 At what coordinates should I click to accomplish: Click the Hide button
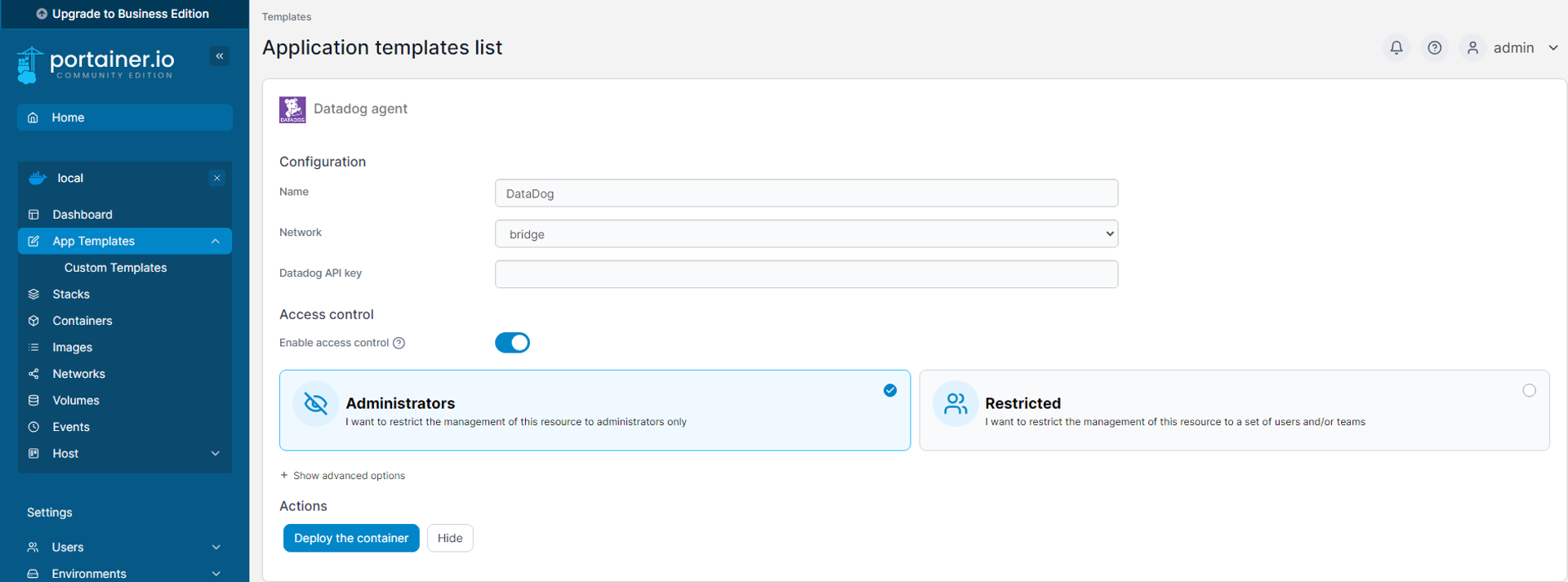click(x=450, y=538)
